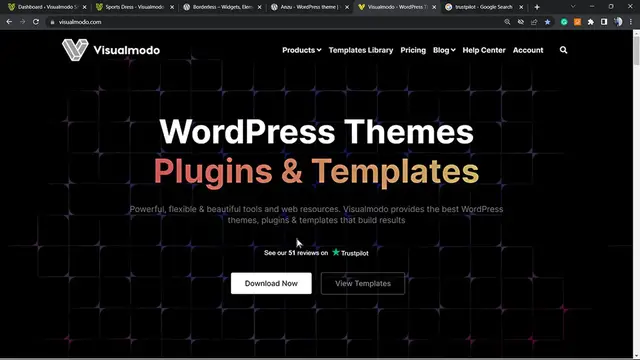Click the page vertical scrollbar thumb
The height and width of the screenshot is (360, 640).
click(636, 50)
